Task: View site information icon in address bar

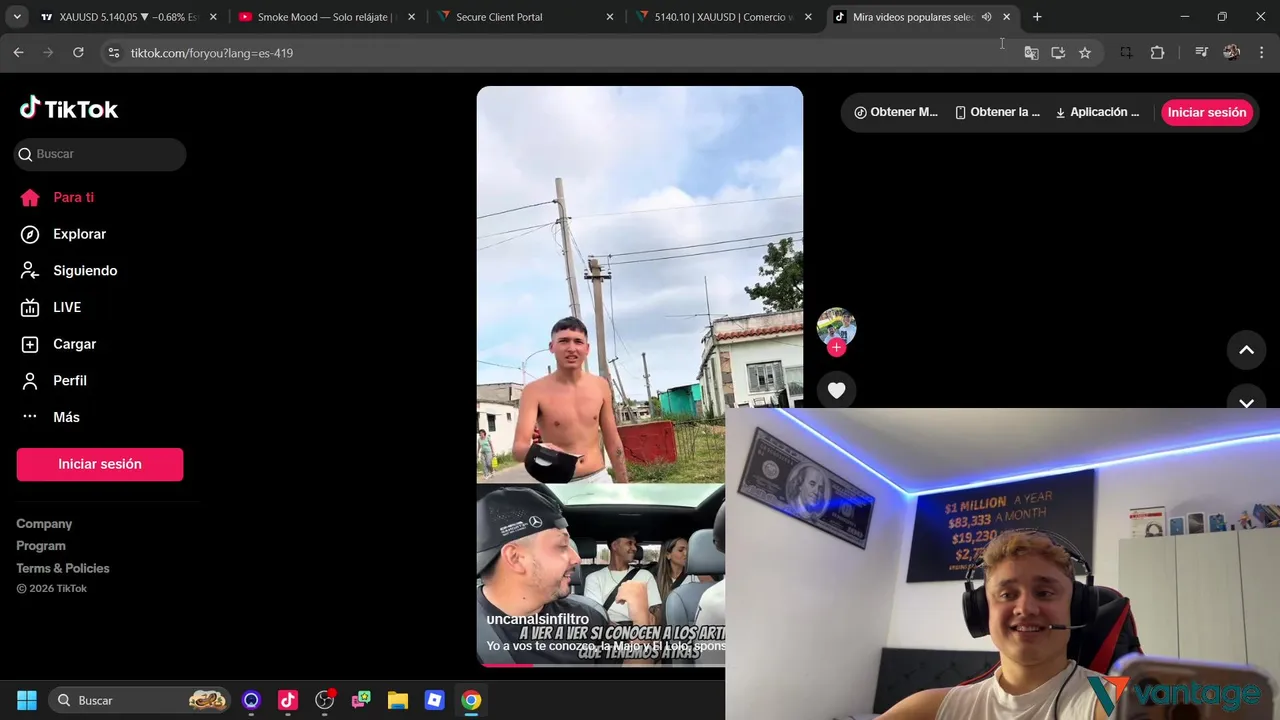Action: pyautogui.click(x=113, y=53)
